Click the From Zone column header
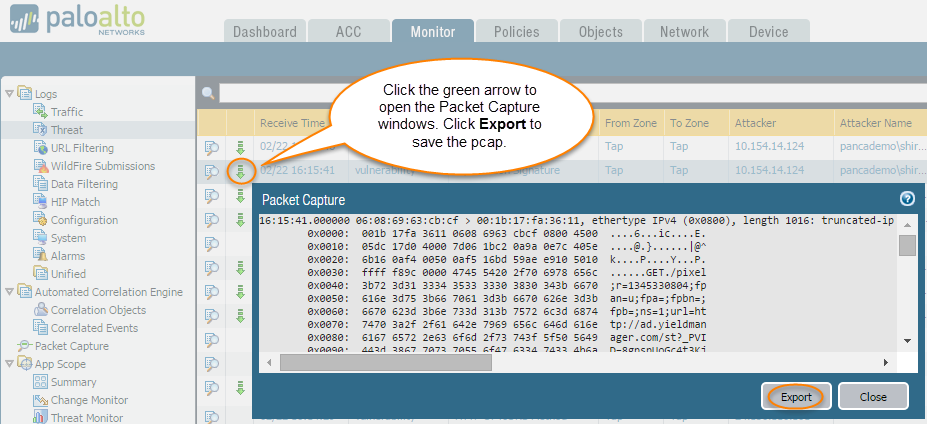The height and width of the screenshot is (424, 927). coord(631,123)
